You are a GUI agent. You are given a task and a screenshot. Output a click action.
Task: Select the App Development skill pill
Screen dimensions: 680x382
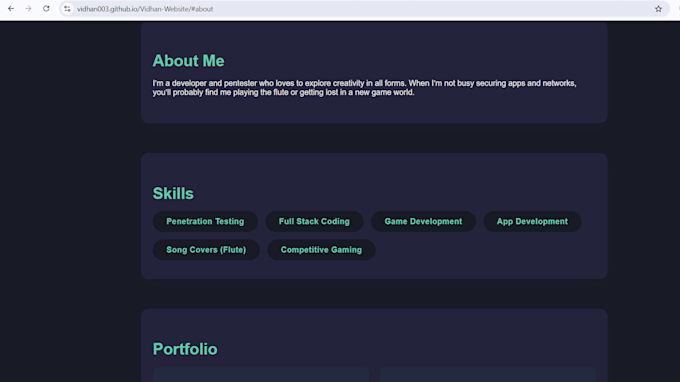[532, 222]
